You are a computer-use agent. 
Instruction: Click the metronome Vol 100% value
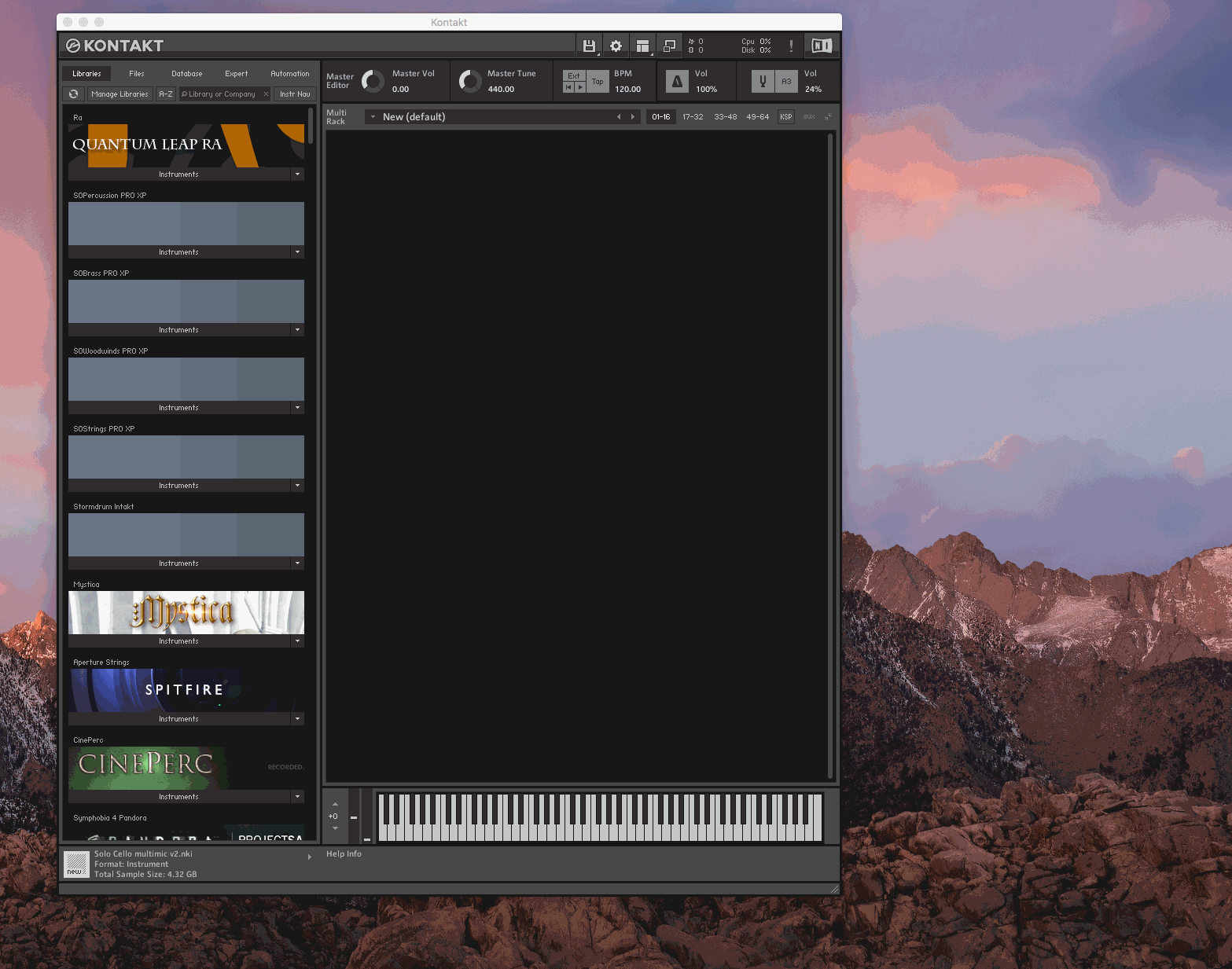(706, 90)
